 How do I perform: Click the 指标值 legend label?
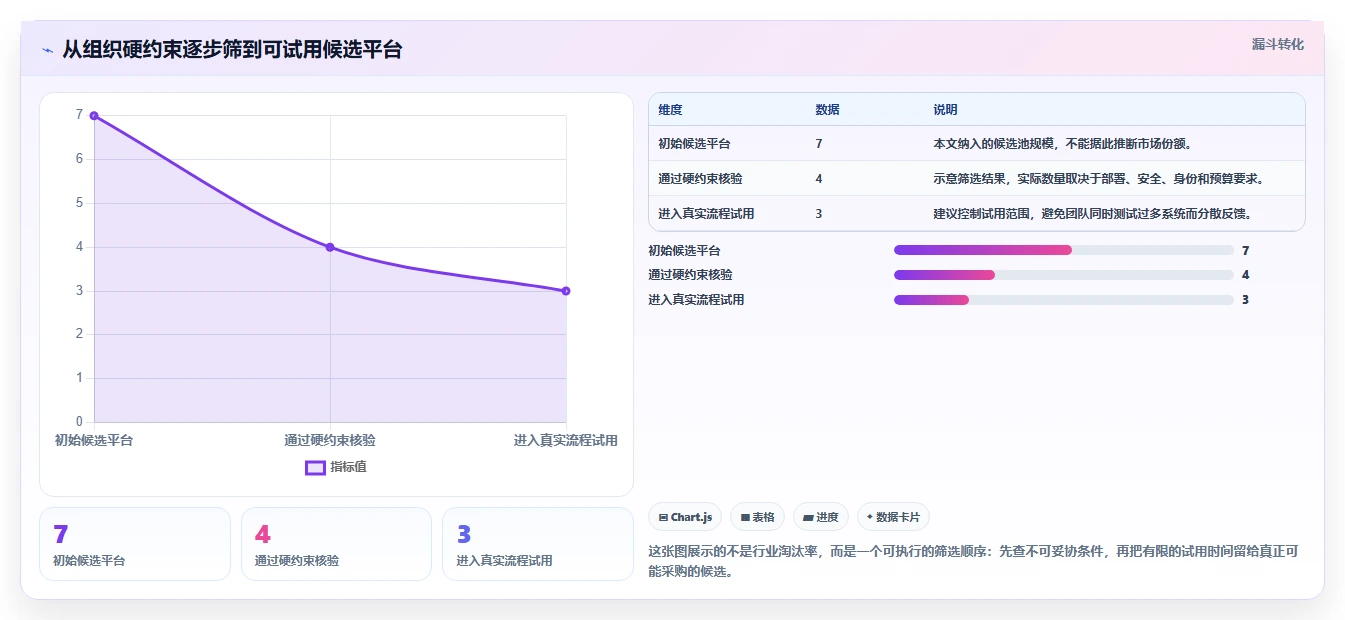pos(348,467)
